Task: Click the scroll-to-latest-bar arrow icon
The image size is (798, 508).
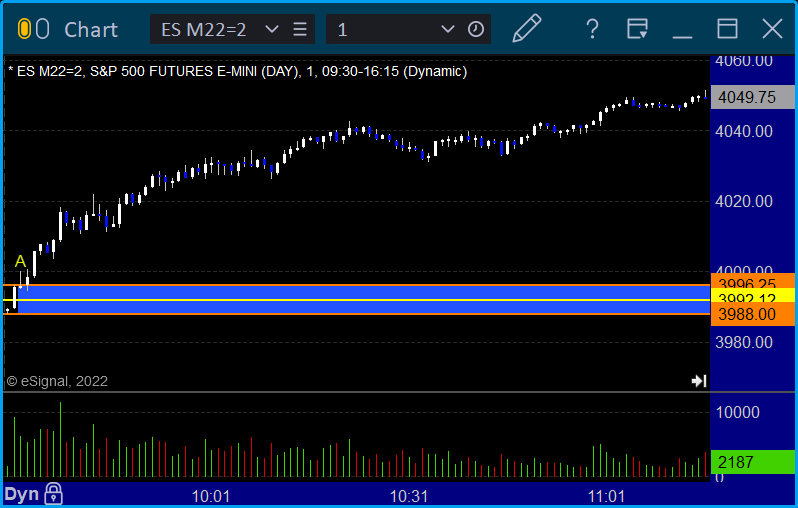Action: coord(699,381)
